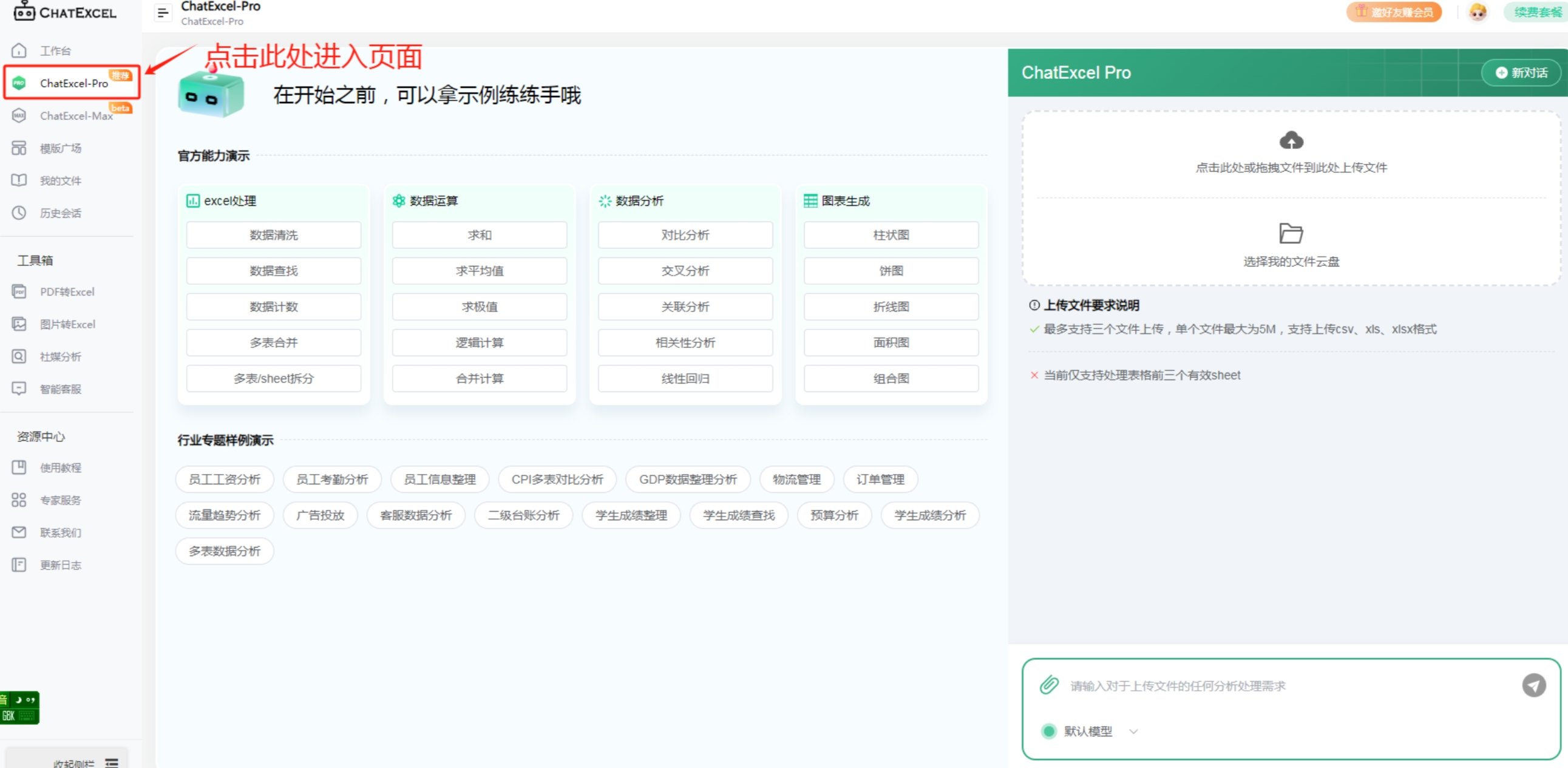This screenshot has height=768, width=1568.
Task: Send the message with the paper plane icon
Action: click(1533, 686)
